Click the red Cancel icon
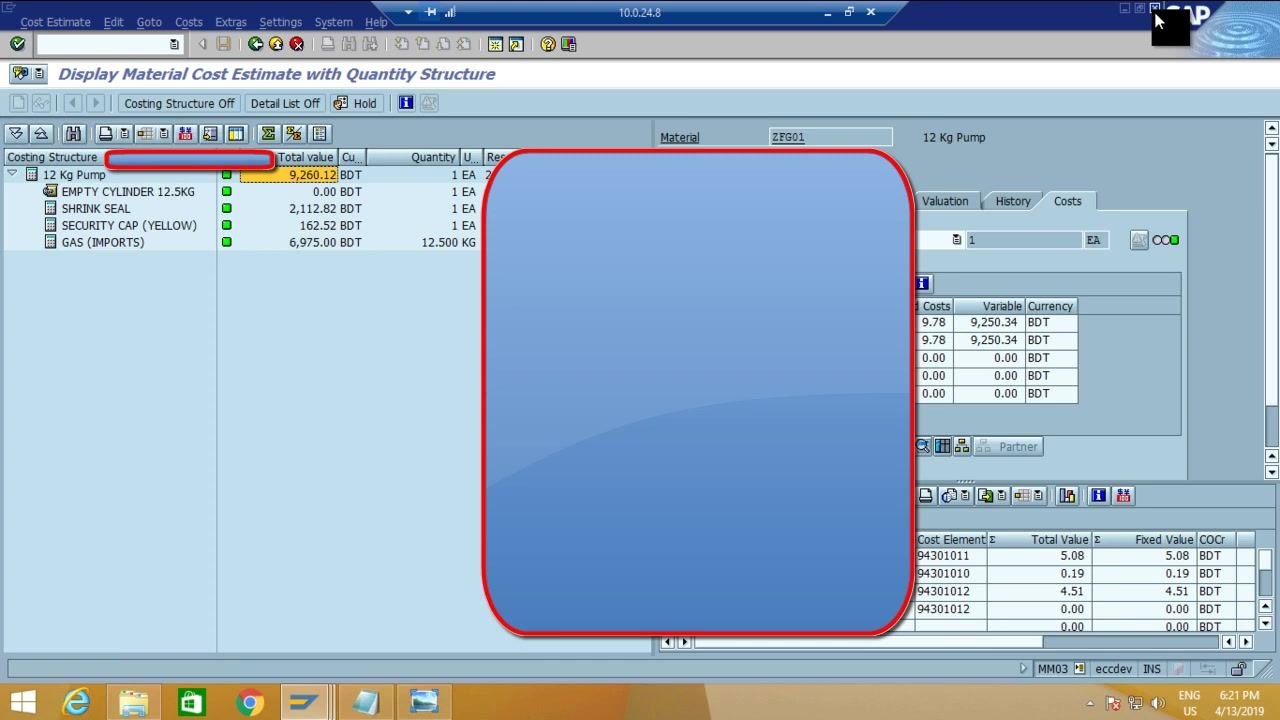 (x=297, y=44)
